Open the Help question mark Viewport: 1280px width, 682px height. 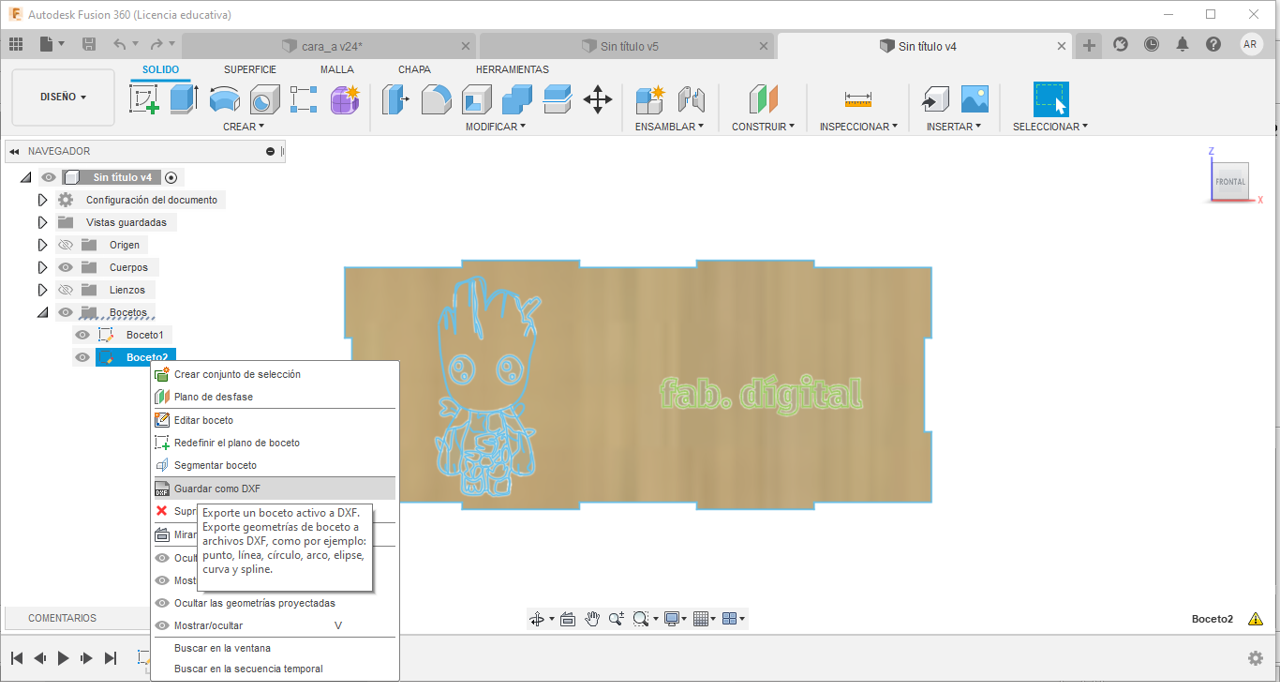pyautogui.click(x=1213, y=44)
